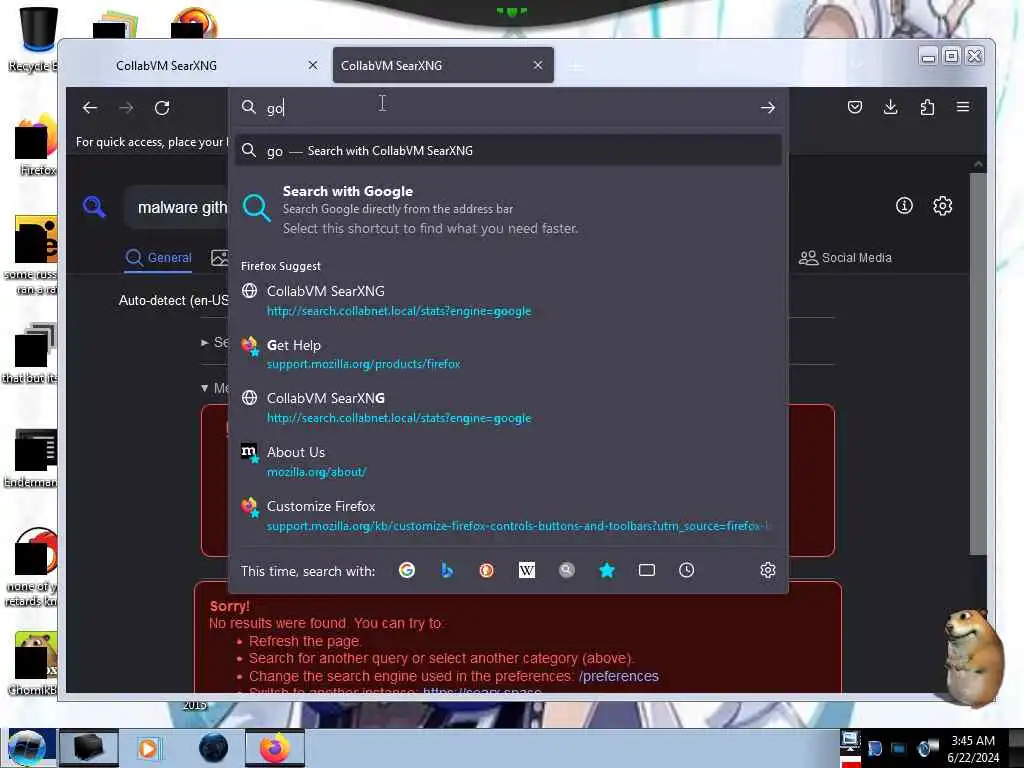The width and height of the screenshot is (1024, 768).
Task: Open the Customize Firefox suggestion
Action: [508, 515]
